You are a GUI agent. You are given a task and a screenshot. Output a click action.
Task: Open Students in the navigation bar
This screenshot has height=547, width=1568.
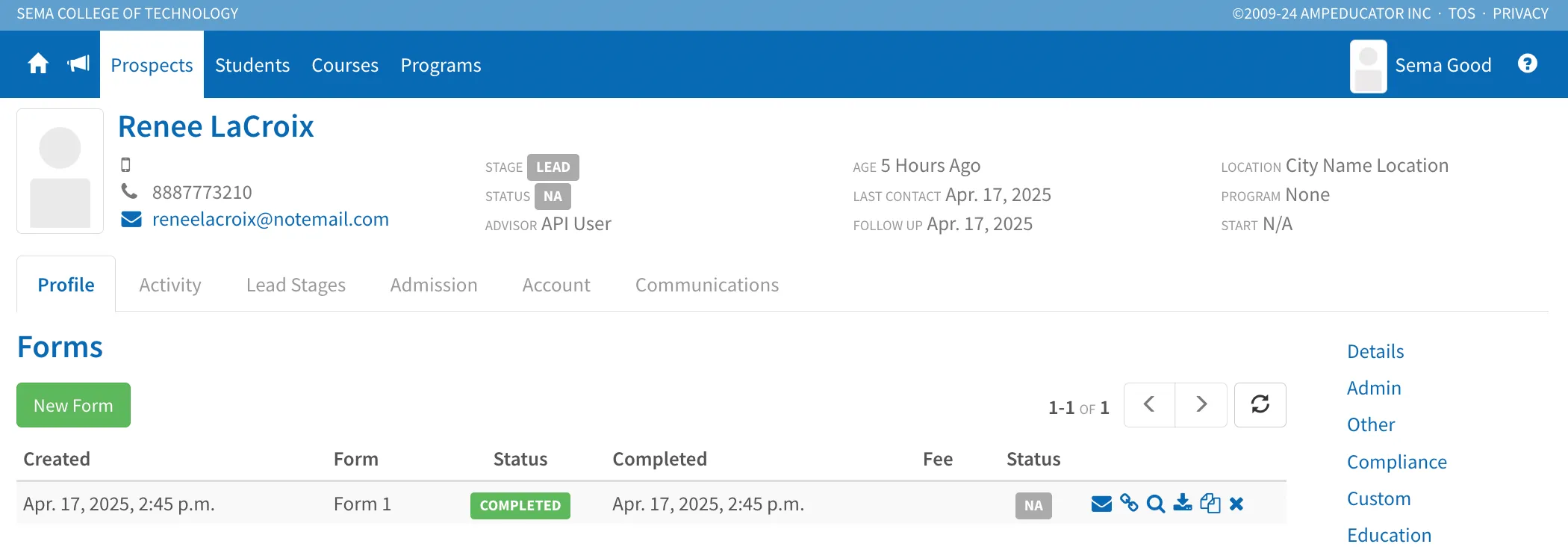[x=252, y=65]
